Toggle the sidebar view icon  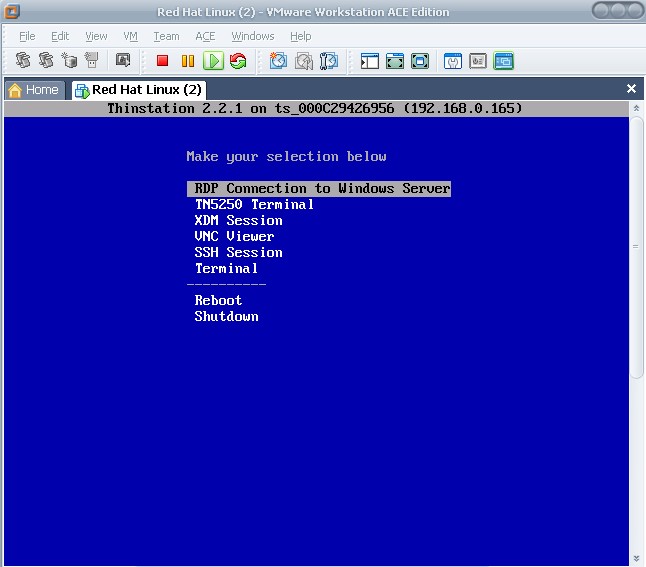pos(370,61)
